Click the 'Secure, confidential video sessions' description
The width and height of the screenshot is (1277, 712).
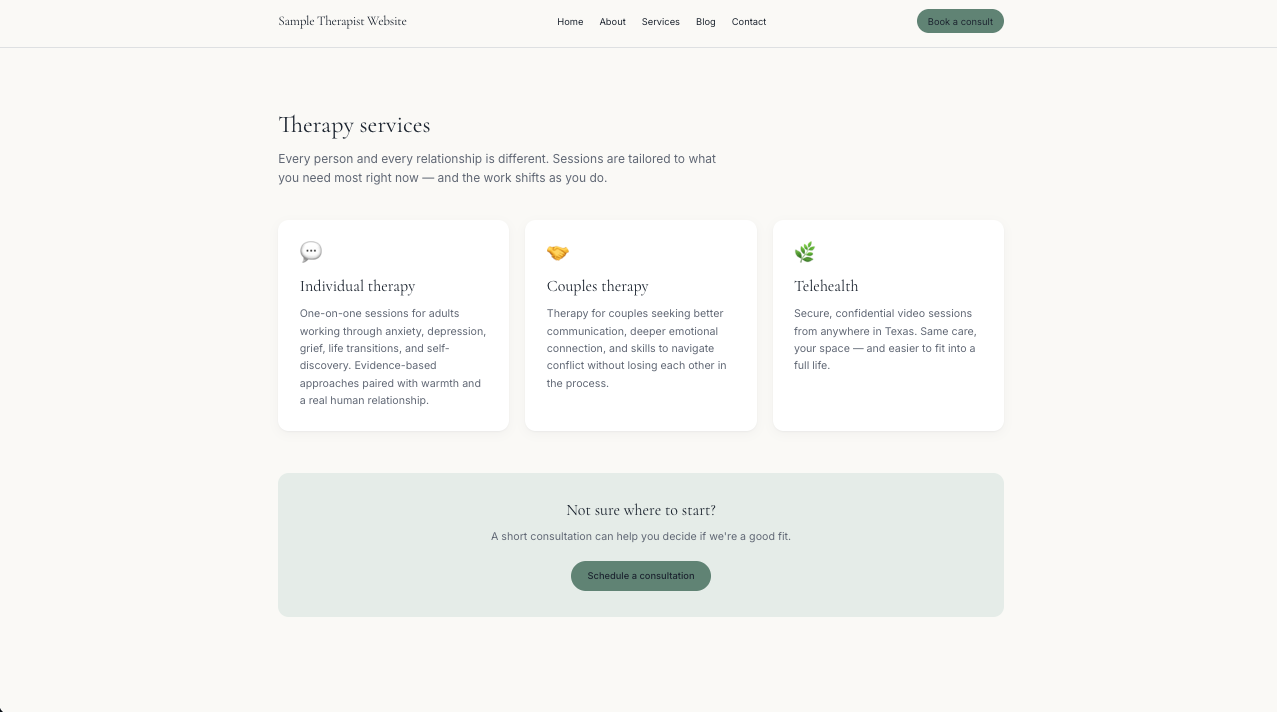(x=885, y=339)
